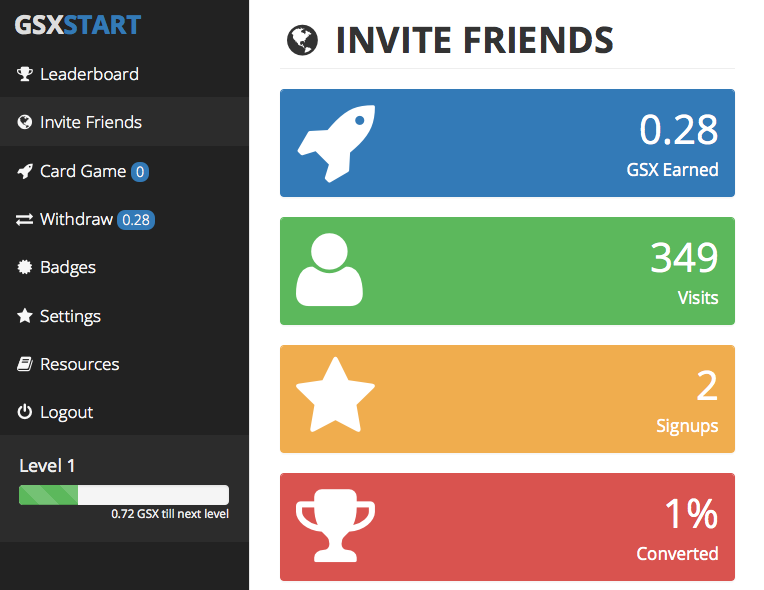Click the rocket icon beside Card Game
Image resolution: width=764 pixels, height=590 pixels.
(24, 171)
